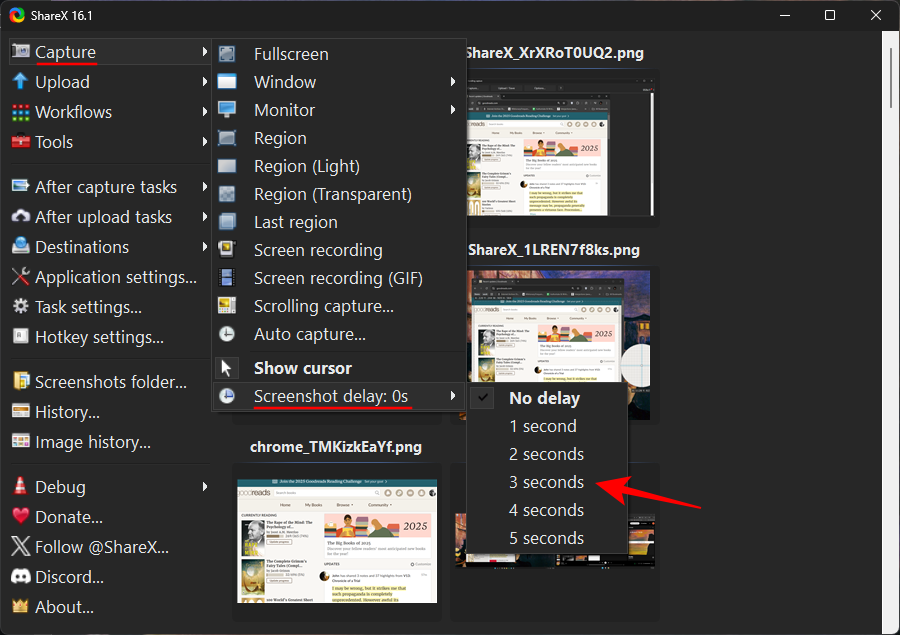900x635 pixels.
Task: Click the Discord logo icon
Action: (20, 577)
